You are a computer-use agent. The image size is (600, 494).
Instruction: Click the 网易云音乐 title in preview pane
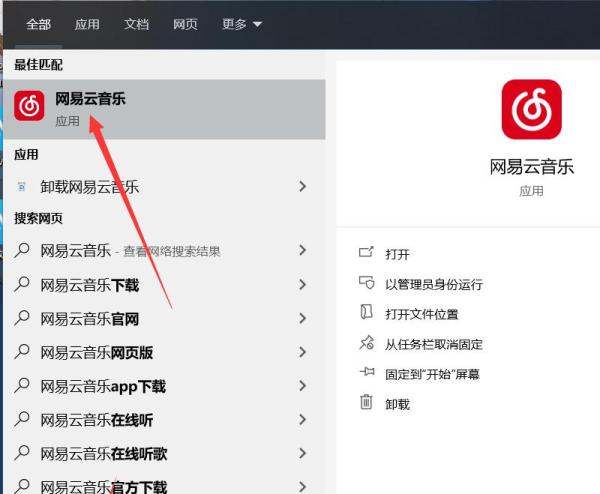[x=532, y=167]
